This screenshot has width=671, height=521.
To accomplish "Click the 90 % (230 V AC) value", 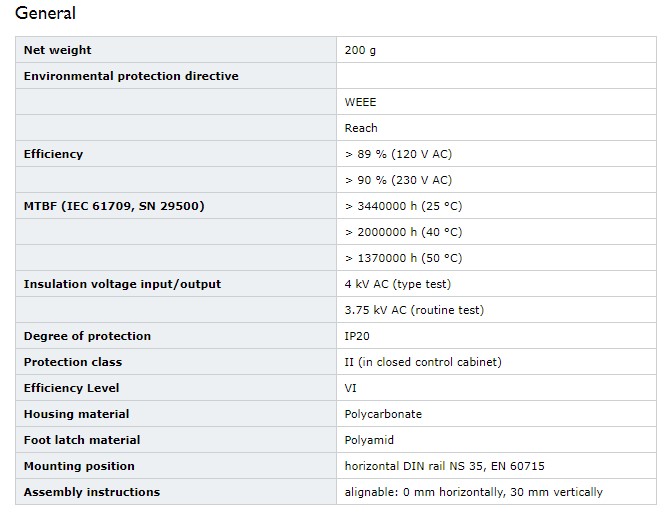I will coord(398,180).
